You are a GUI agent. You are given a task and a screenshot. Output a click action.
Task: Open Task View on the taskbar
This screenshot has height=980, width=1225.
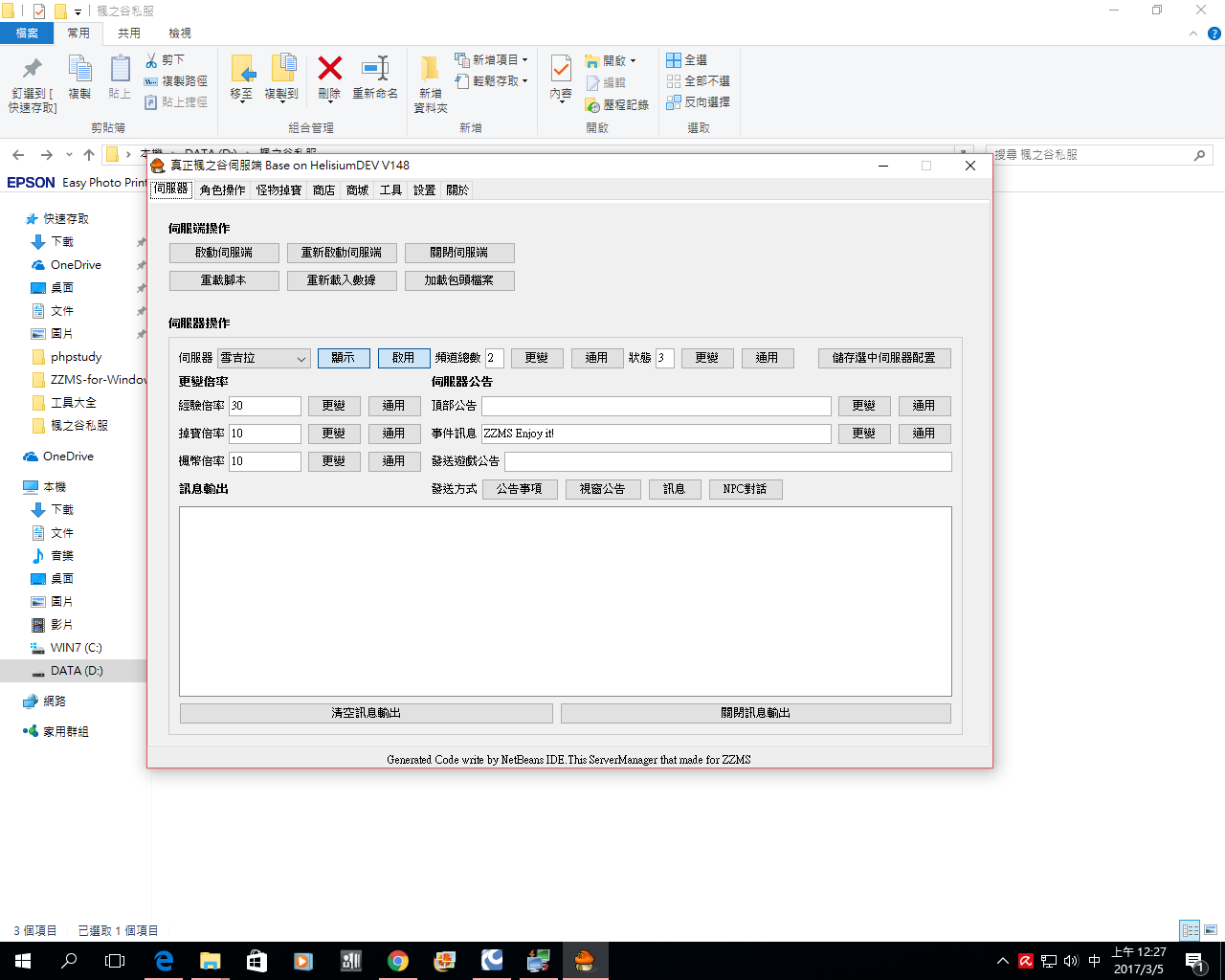coord(115,961)
